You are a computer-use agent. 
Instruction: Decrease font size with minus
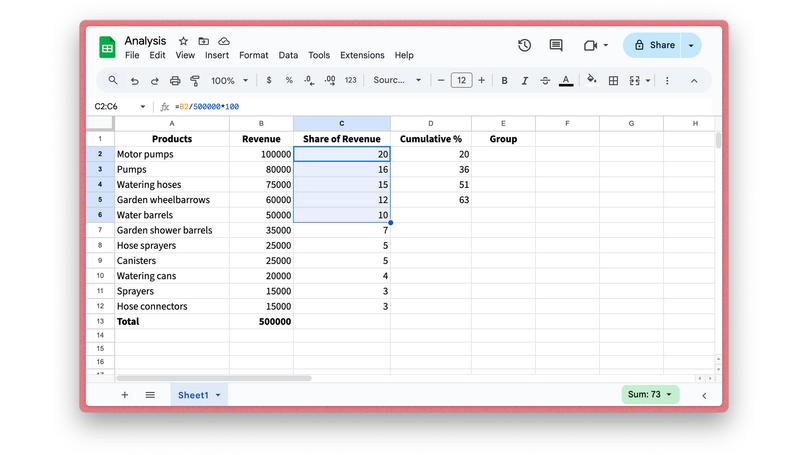pyautogui.click(x=441, y=80)
